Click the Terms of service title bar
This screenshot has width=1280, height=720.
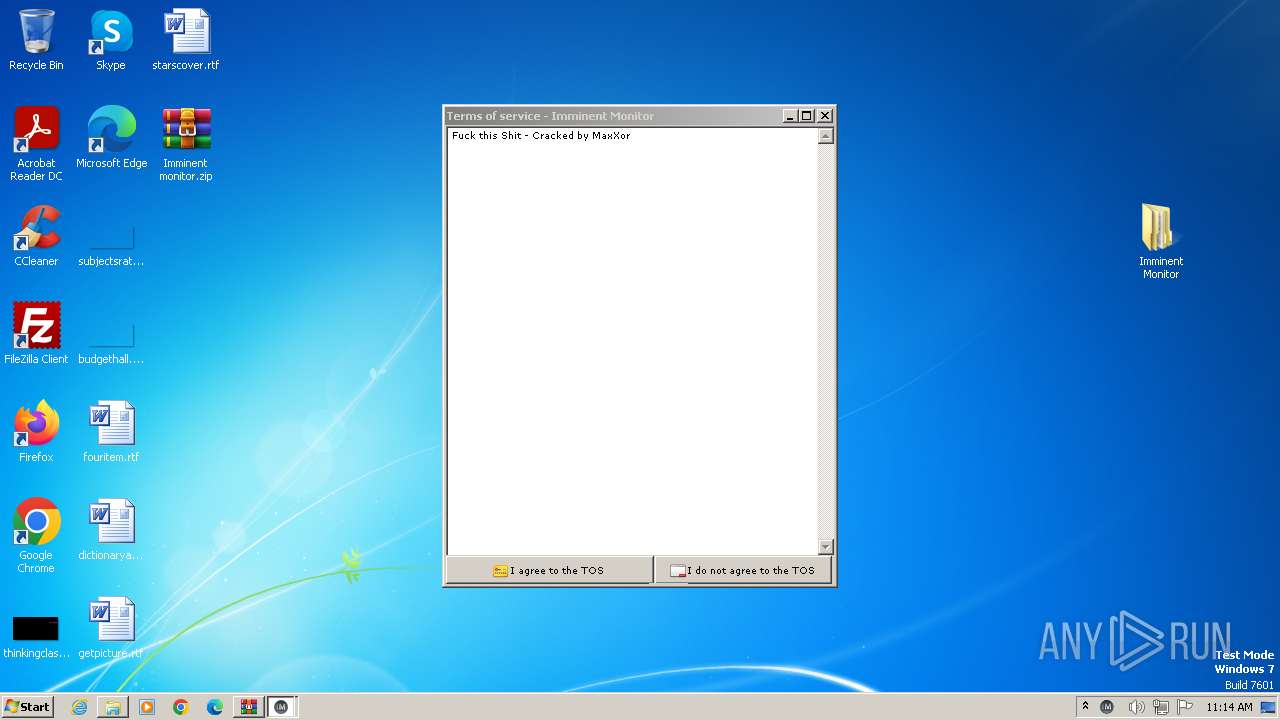click(612, 116)
